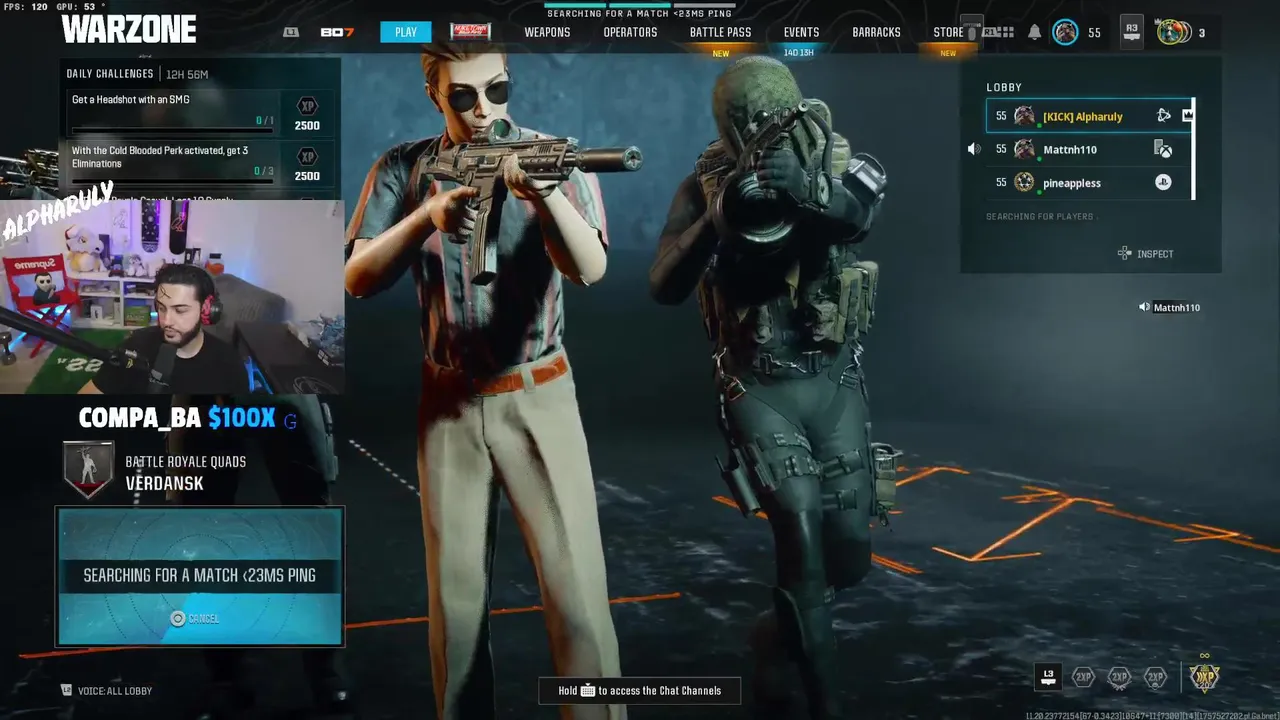Click the Mattnh110 voice indicator name
Image resolution: width=1280 pixels, height=720 pixels.
coord(1176,307)
